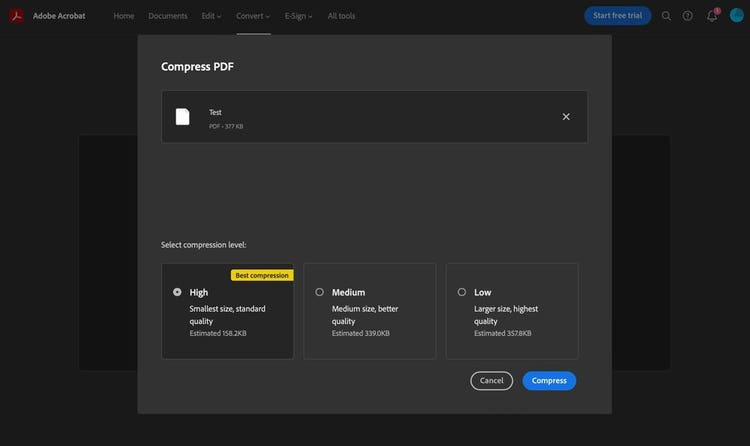This screenshot has width=750, height=446.
Task: Cancel the Compress PDF dialog
Action: click(x=491, y=381)
